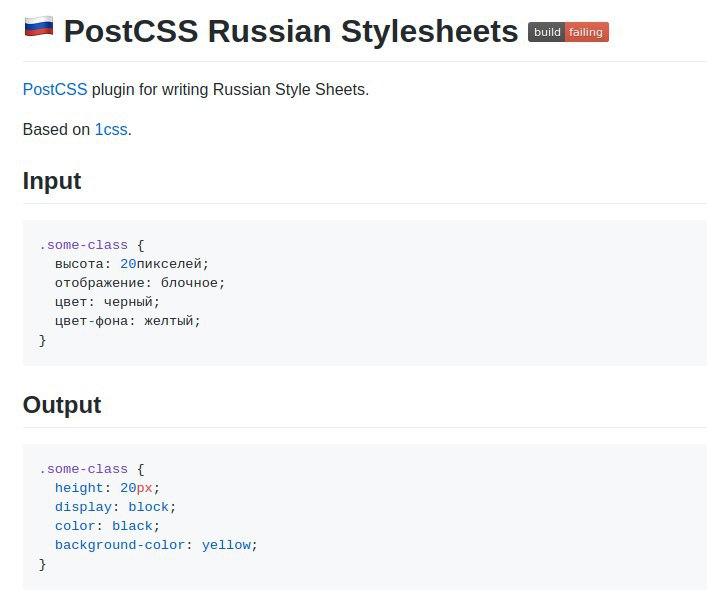Click the .some-class selector in Output code
This screenshot has width=707, height=591.
(x=83, y=469)
